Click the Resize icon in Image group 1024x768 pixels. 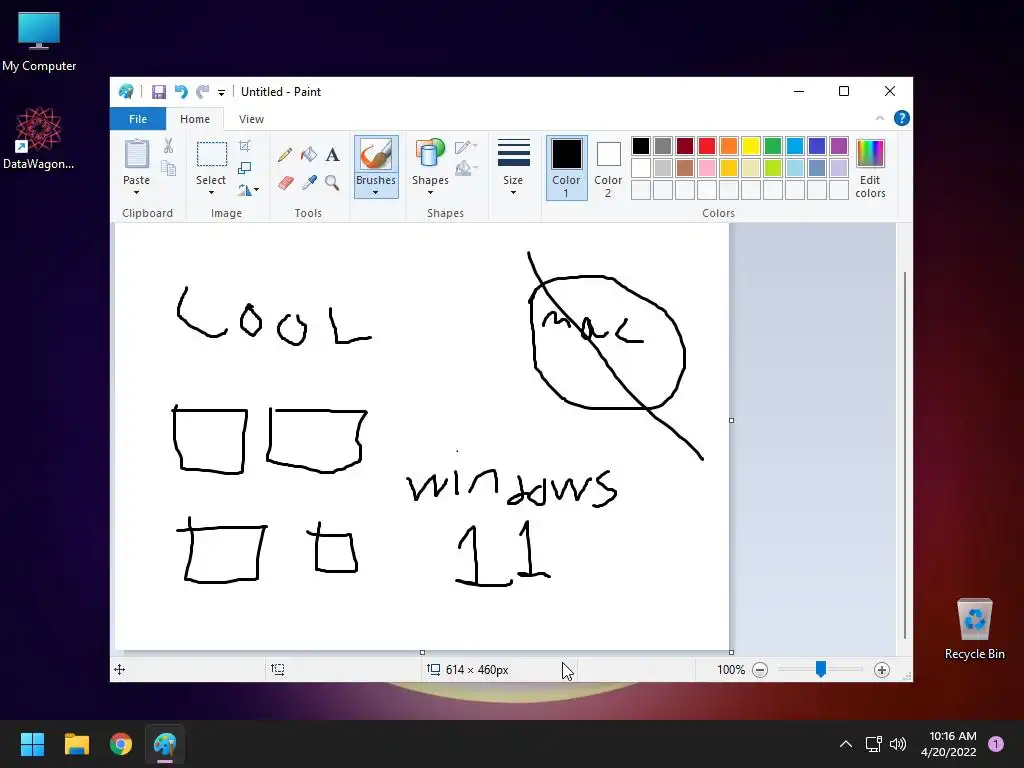[x=244, y=168]
